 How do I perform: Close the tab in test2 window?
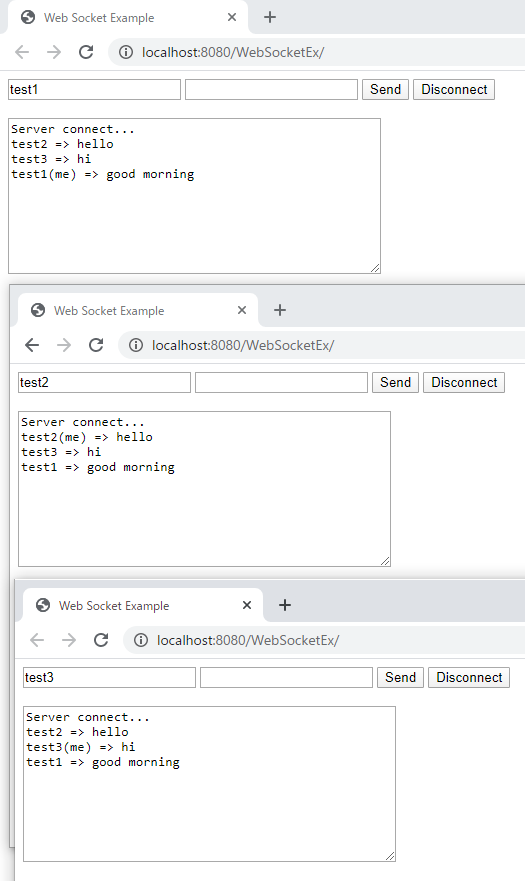click(242, 310)
